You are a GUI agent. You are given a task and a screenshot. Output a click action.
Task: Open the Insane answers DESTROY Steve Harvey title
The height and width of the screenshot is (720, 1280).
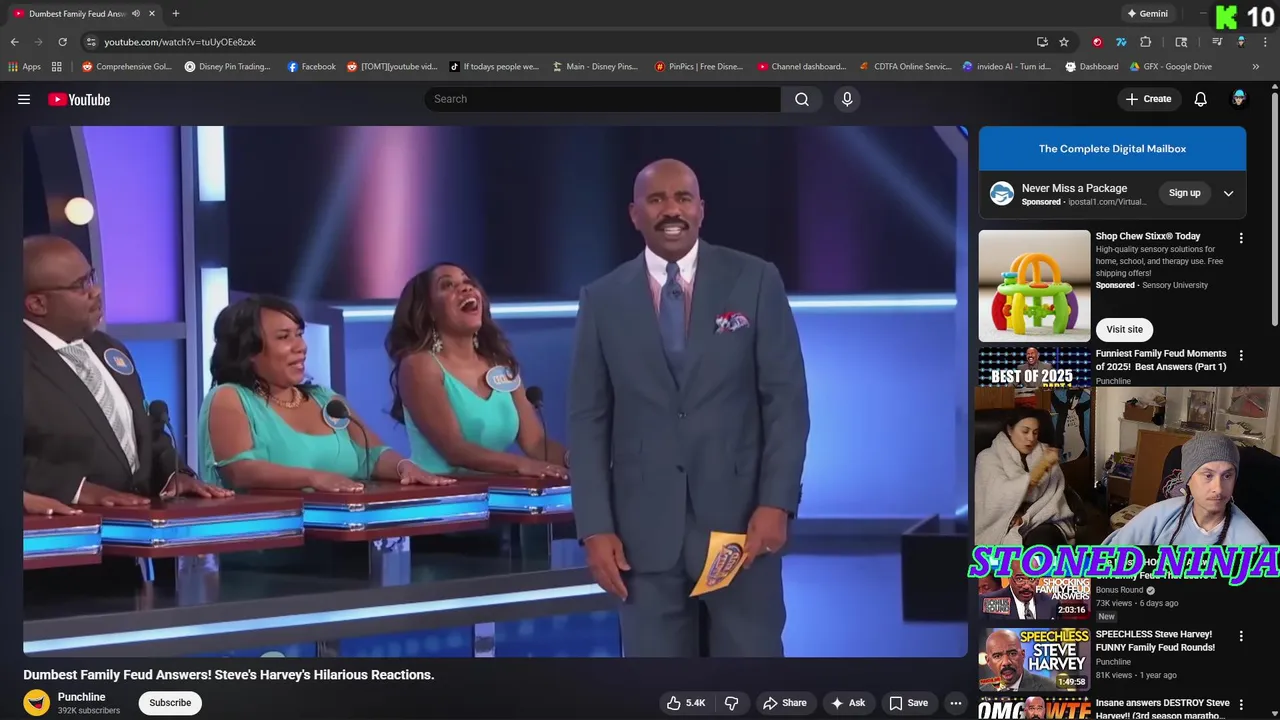pos(1162,709)
